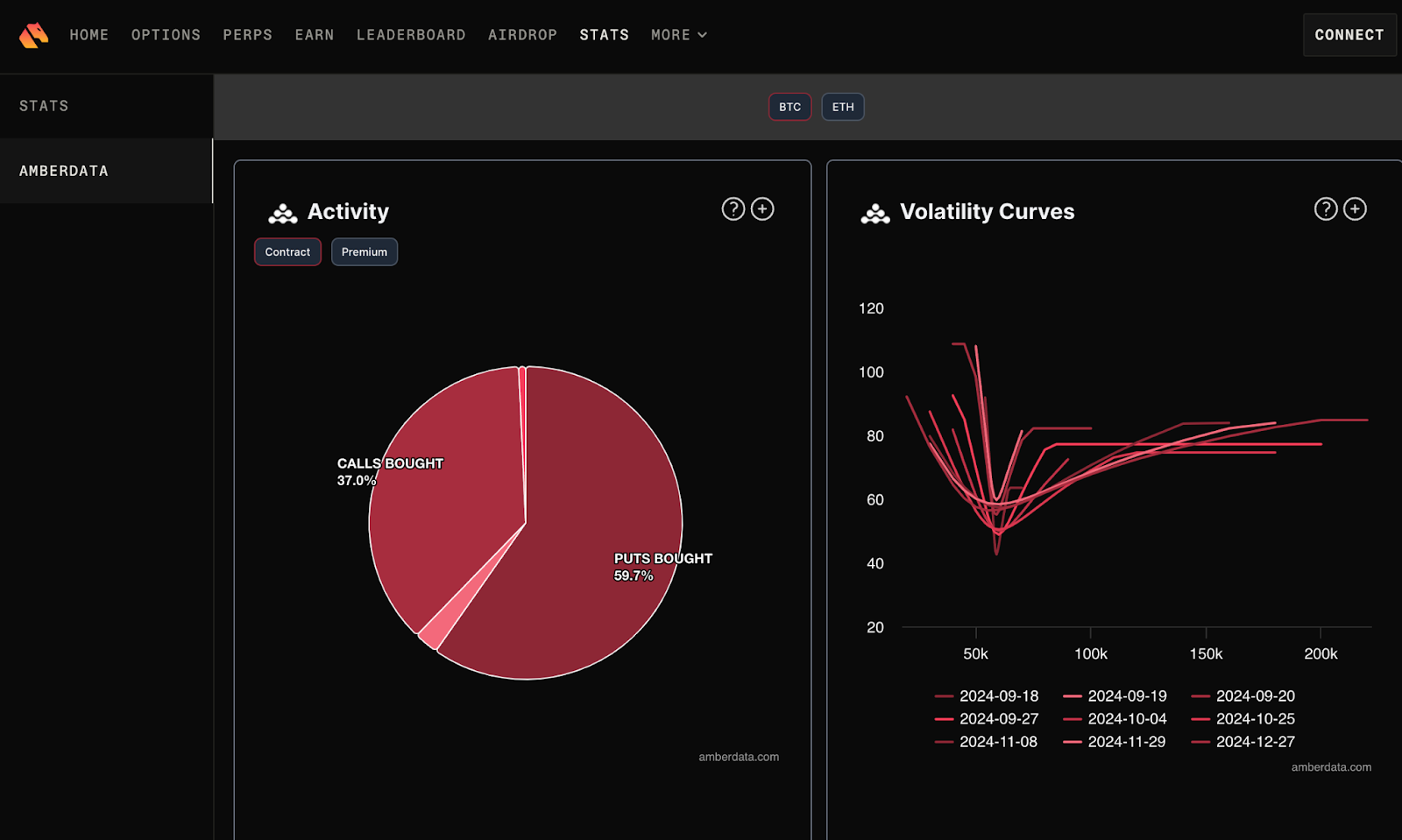Select the MORE chevron icon in the navbar
1402x840 pixels.
tap(704, 35)
